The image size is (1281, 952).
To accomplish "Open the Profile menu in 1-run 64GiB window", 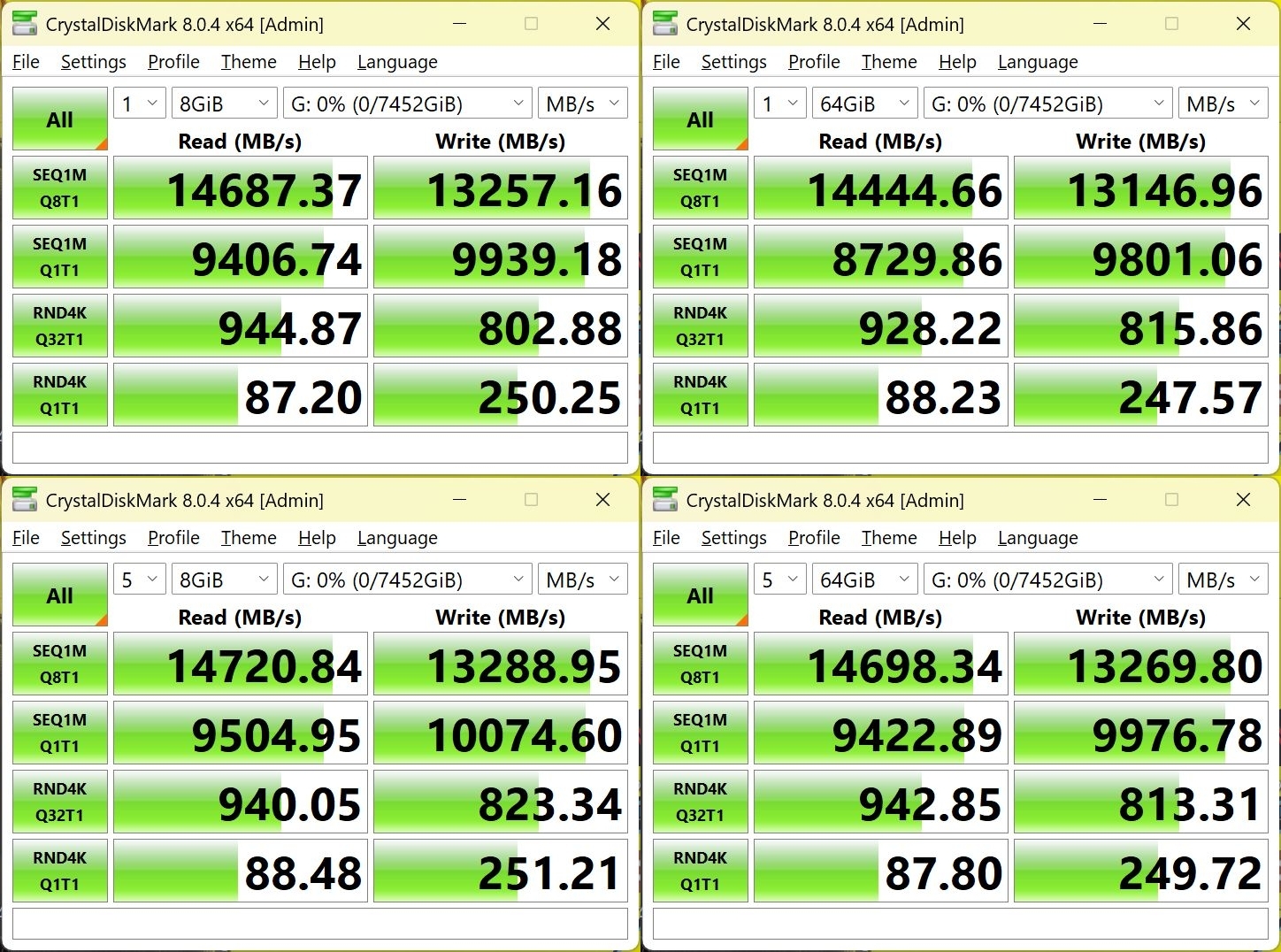I will point(813,62).
